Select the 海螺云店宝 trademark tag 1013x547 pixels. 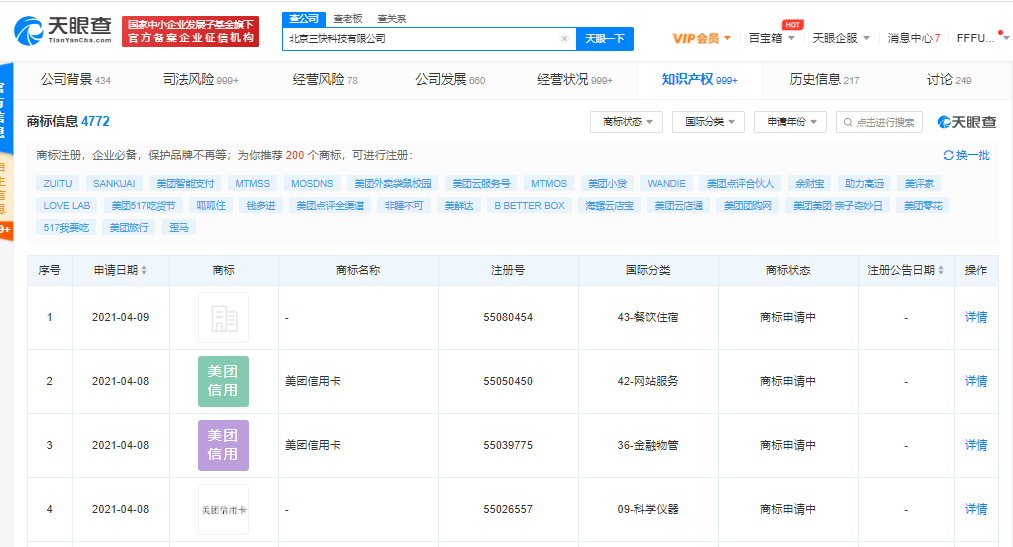[609, 205]
